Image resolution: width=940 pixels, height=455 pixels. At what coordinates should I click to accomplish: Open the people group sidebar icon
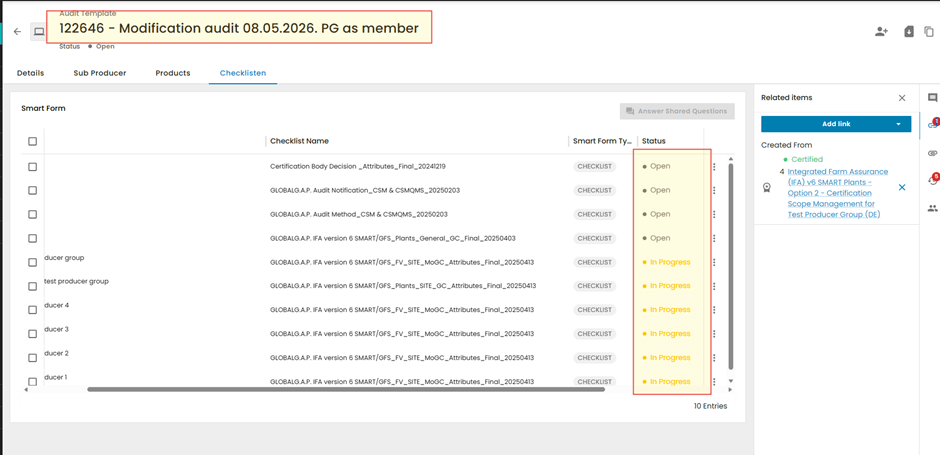coord(932,209)
